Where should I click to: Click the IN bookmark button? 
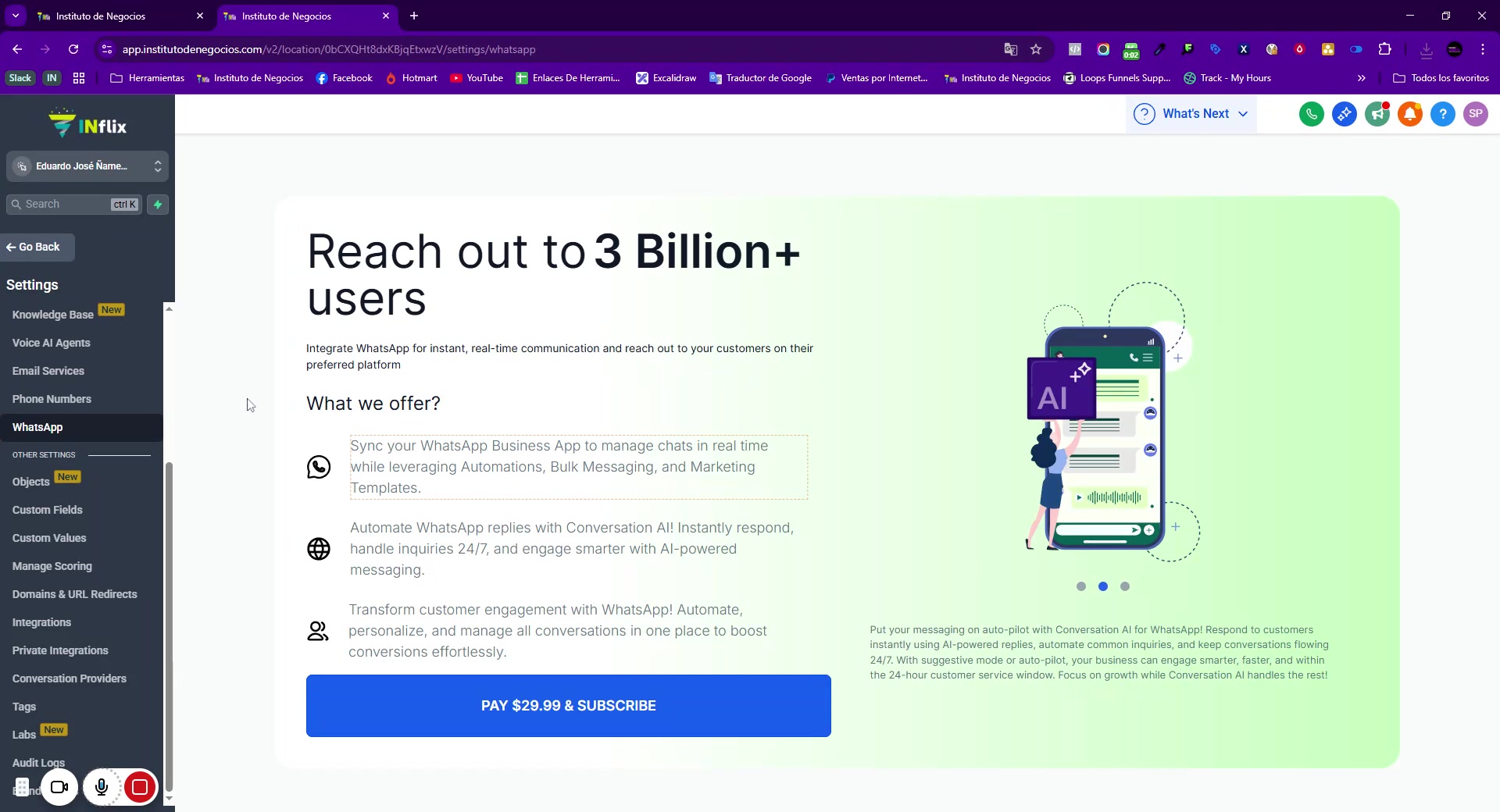coord(52,78)
